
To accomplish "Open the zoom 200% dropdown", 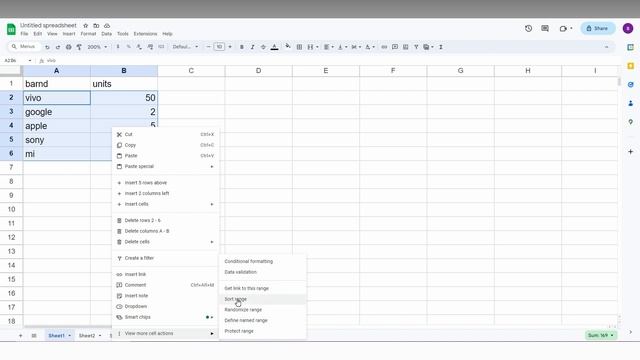I will click(97, 47).
